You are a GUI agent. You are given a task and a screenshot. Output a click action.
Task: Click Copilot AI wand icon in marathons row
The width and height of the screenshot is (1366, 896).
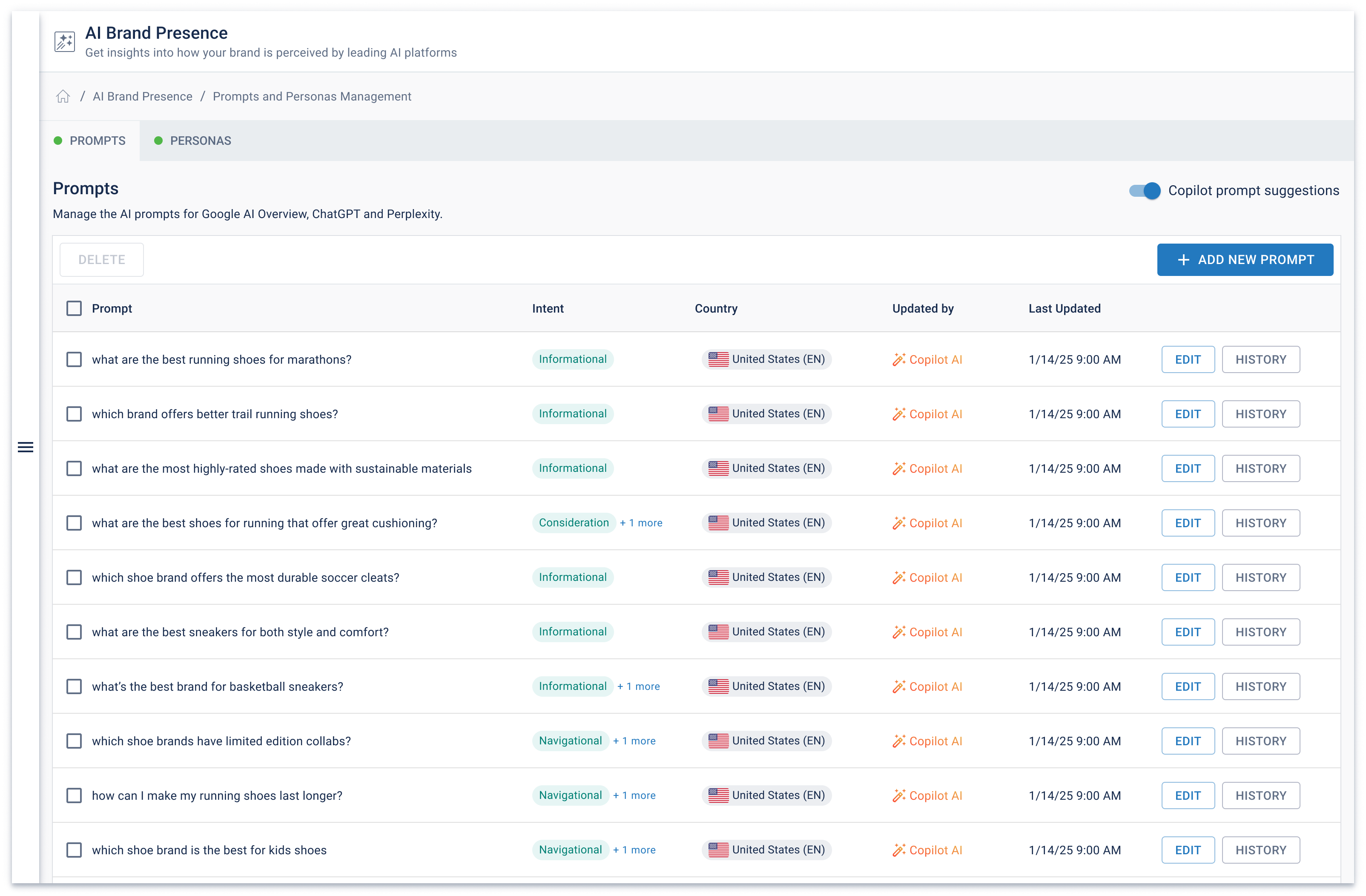coord(899,360)
